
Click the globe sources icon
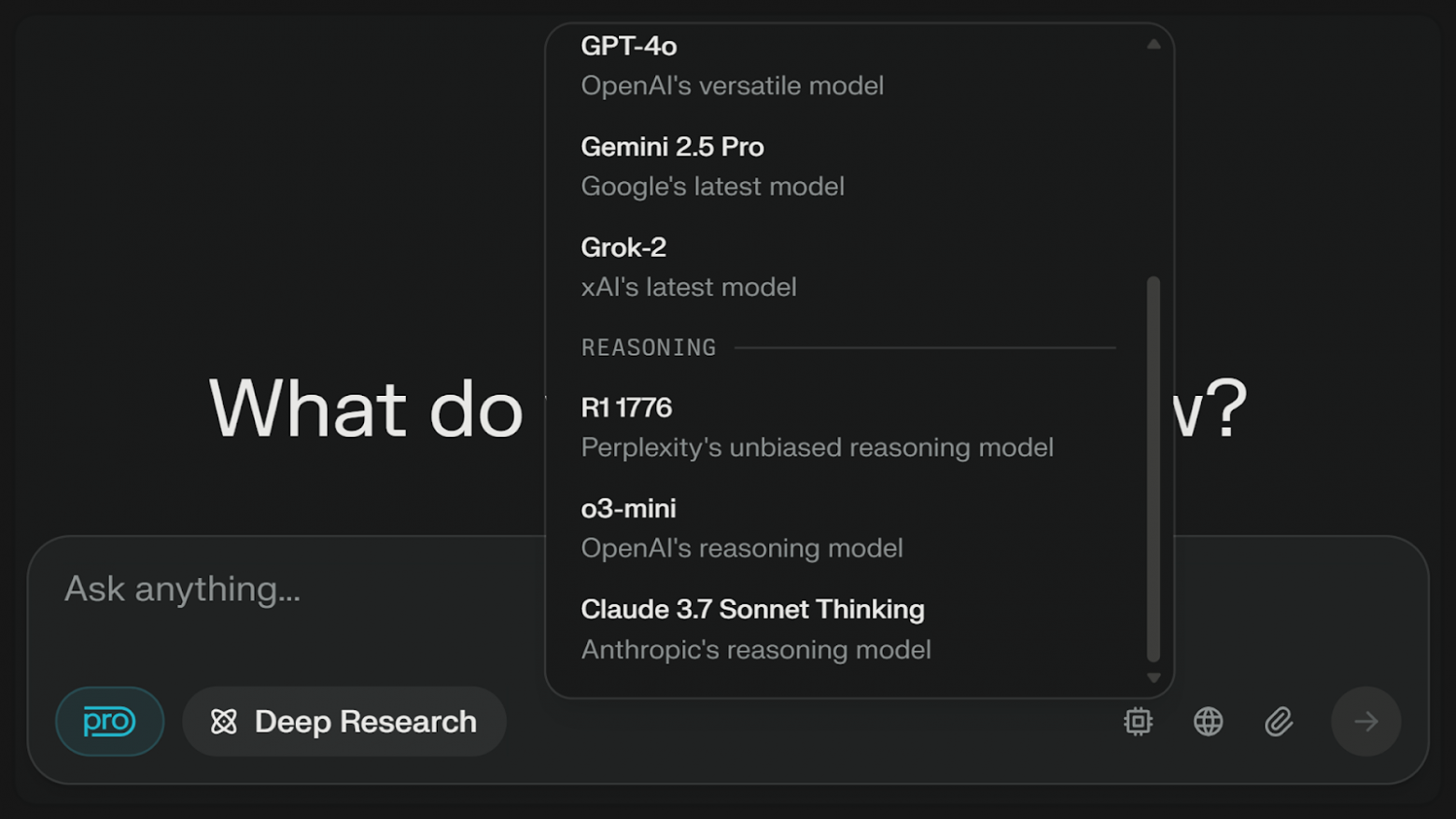pyautogui.click(x=1208, y=722)
